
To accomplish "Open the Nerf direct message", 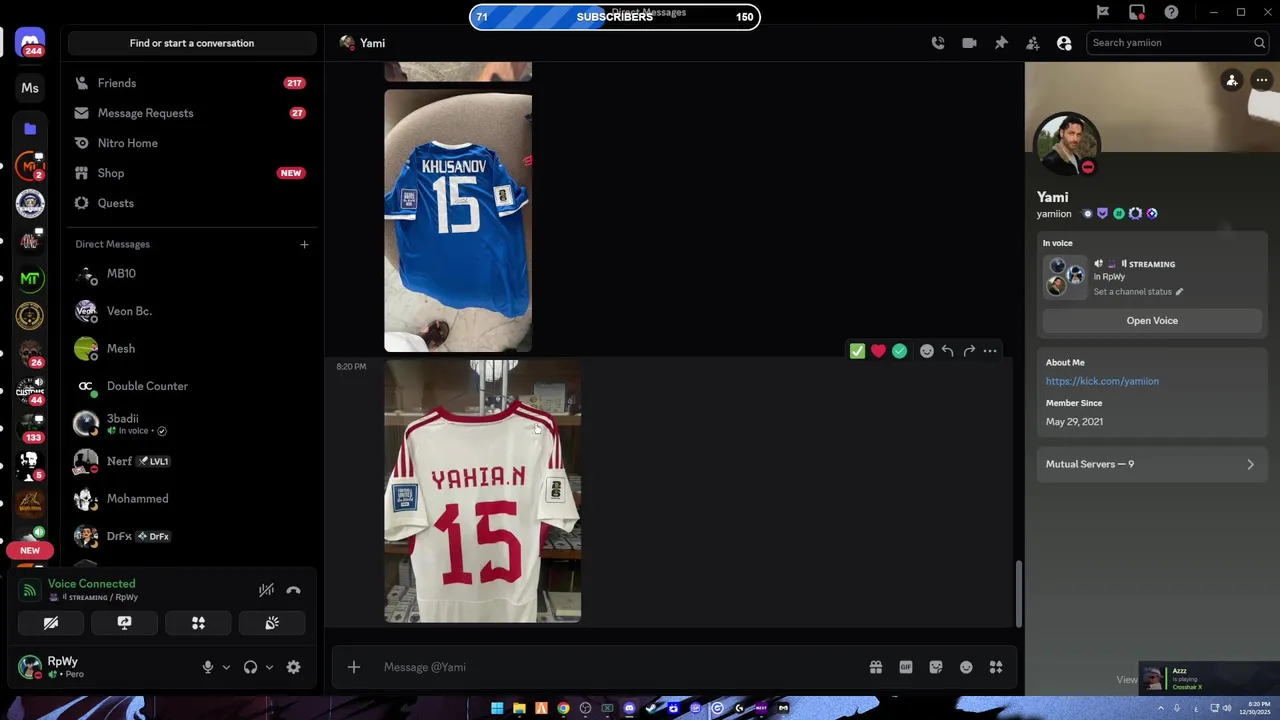I will [x=190, y=461].
